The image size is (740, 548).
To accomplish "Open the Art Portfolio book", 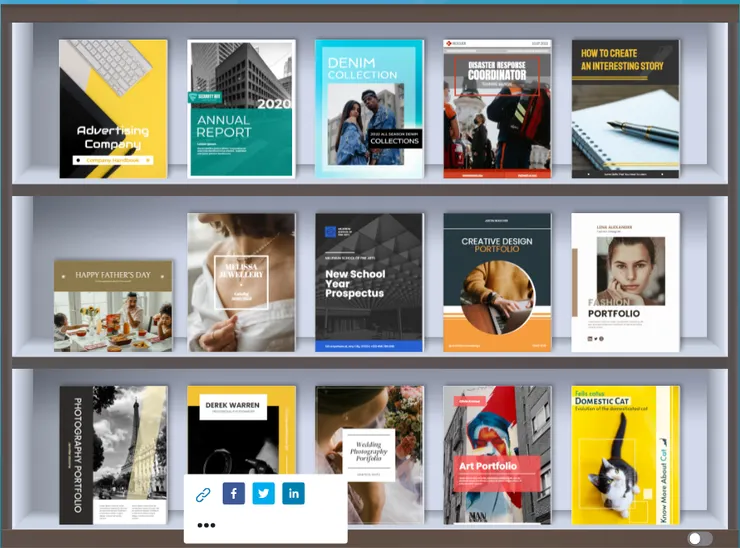I will [497, 455].
